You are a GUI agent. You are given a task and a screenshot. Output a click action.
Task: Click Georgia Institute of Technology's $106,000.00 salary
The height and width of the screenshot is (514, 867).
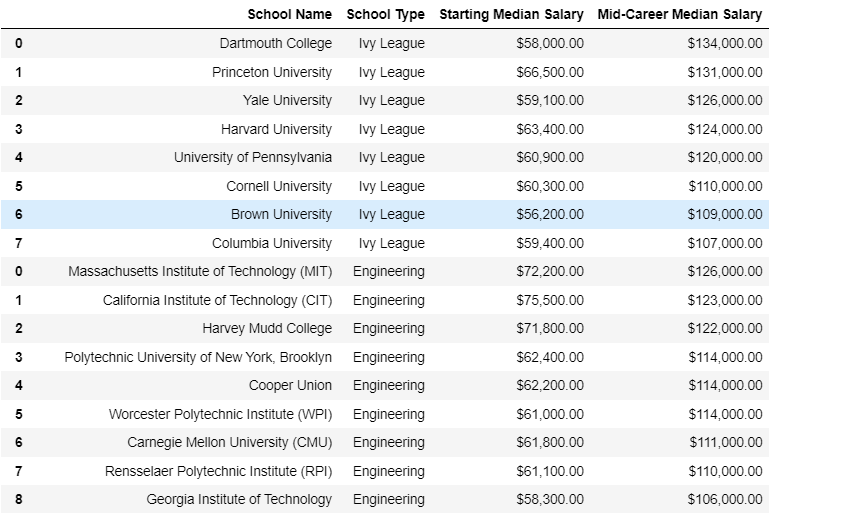(x=725, y=499)
